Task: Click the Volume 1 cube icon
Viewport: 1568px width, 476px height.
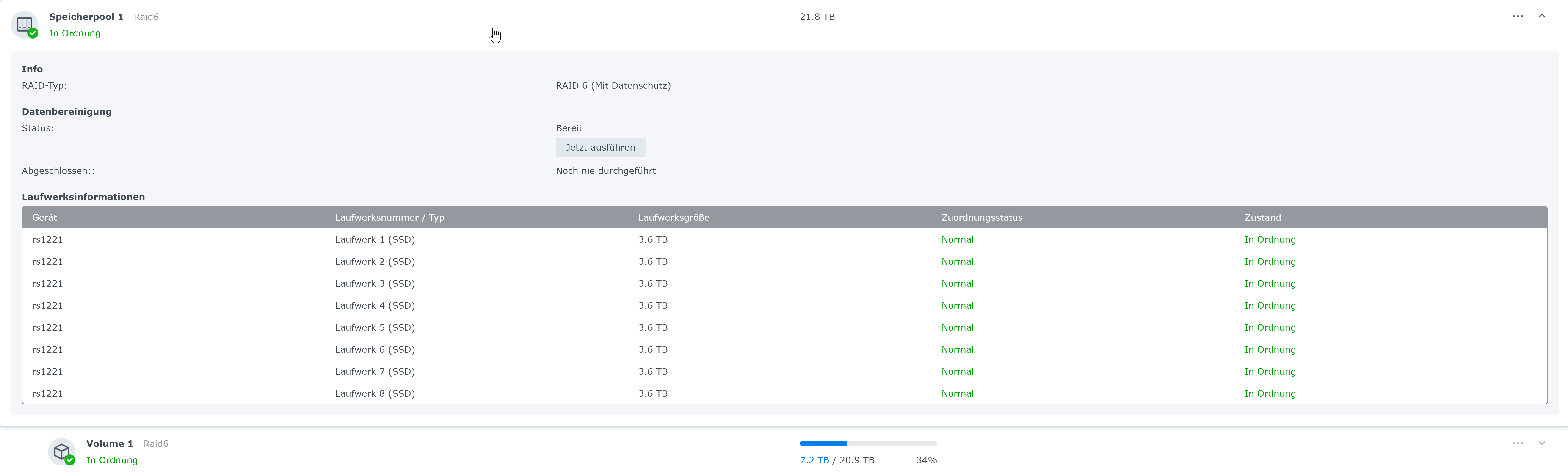Action: click(x=61, y=452)
